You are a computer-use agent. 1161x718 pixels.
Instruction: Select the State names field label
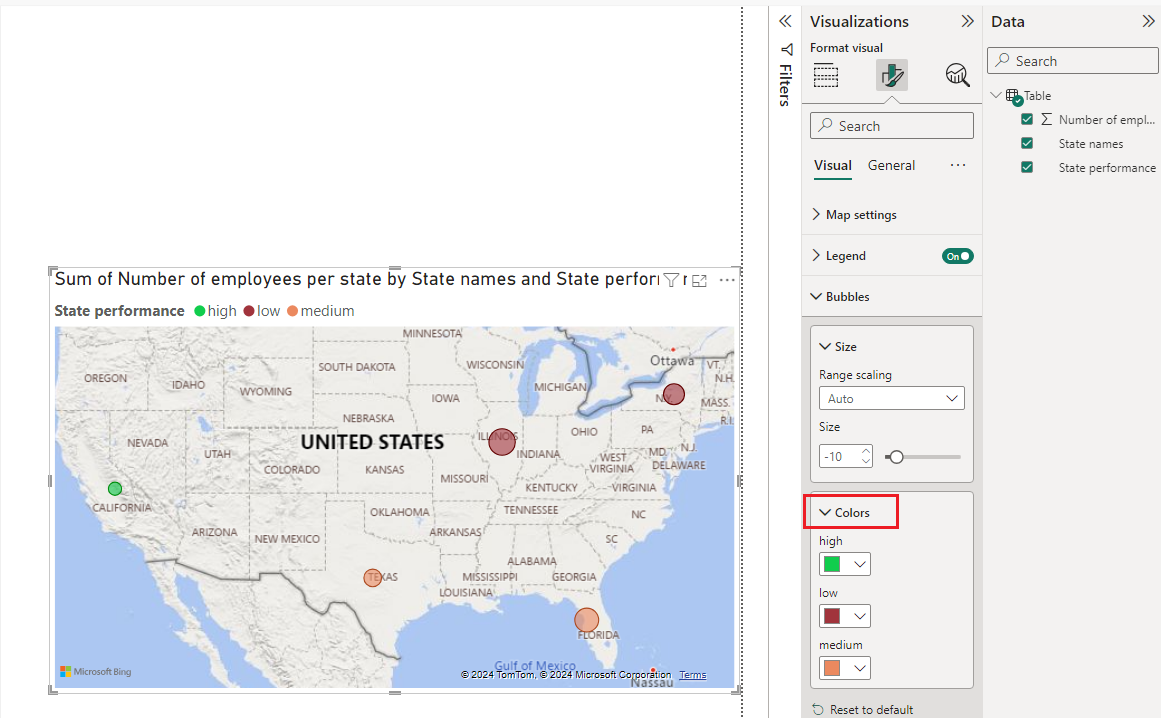(x=1091, y=144)
